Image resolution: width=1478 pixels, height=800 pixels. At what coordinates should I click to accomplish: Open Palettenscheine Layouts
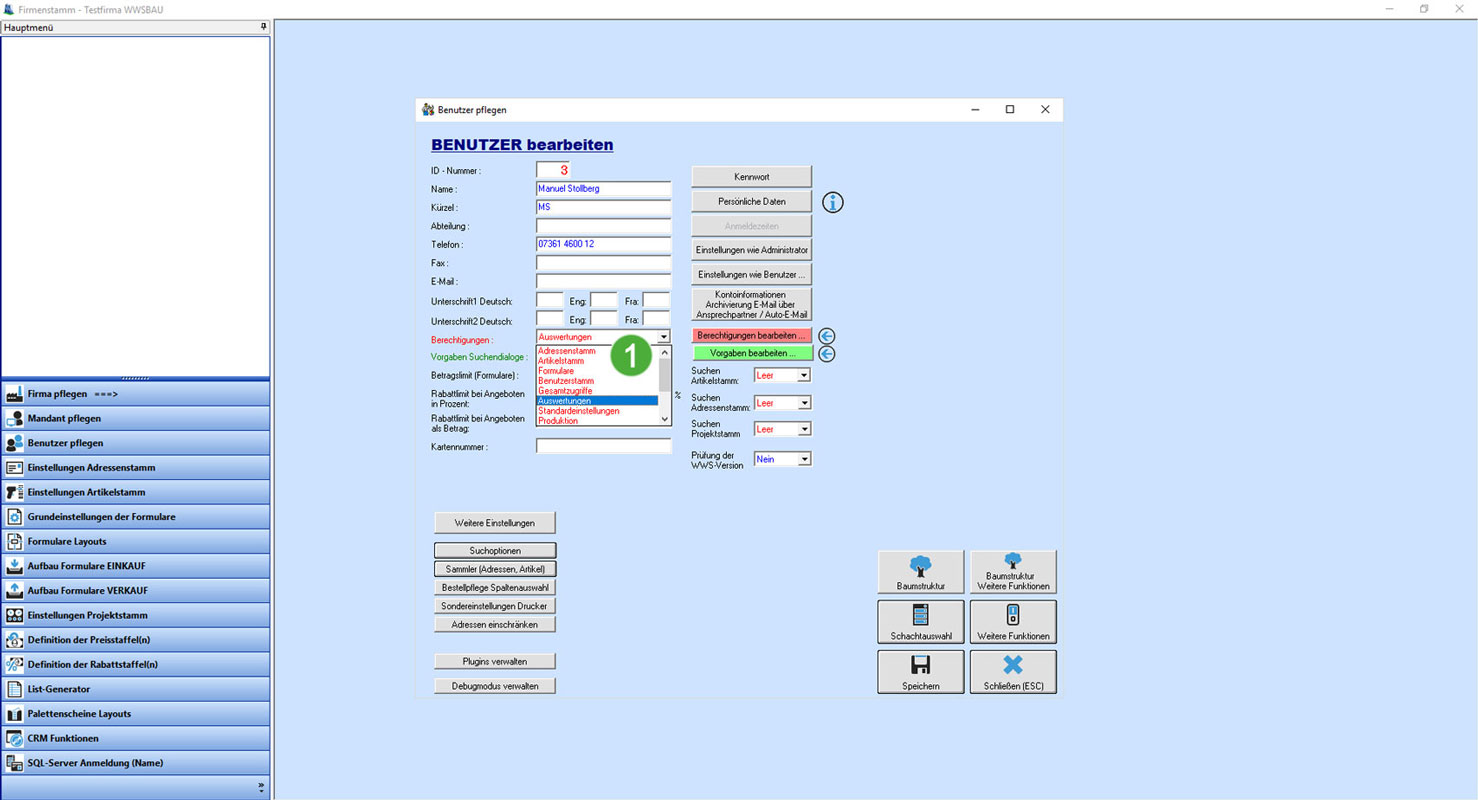[x=135, y=714]
